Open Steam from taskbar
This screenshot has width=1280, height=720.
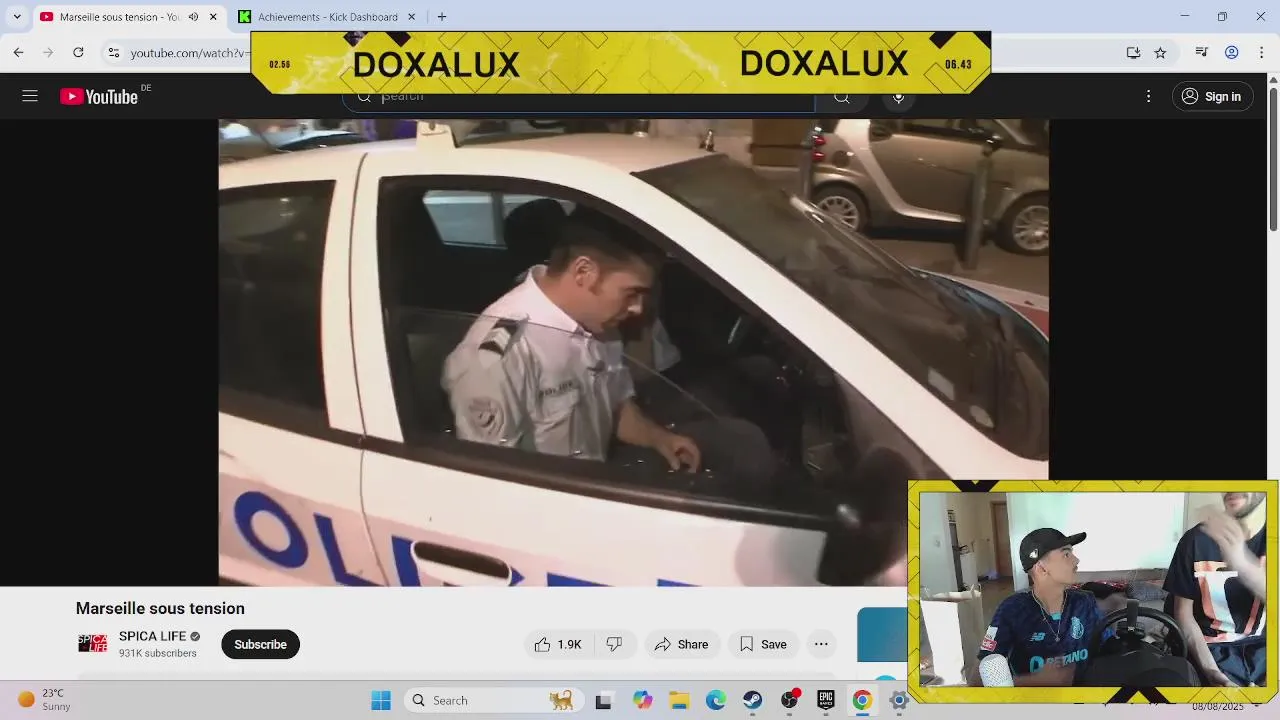(753, 701)
